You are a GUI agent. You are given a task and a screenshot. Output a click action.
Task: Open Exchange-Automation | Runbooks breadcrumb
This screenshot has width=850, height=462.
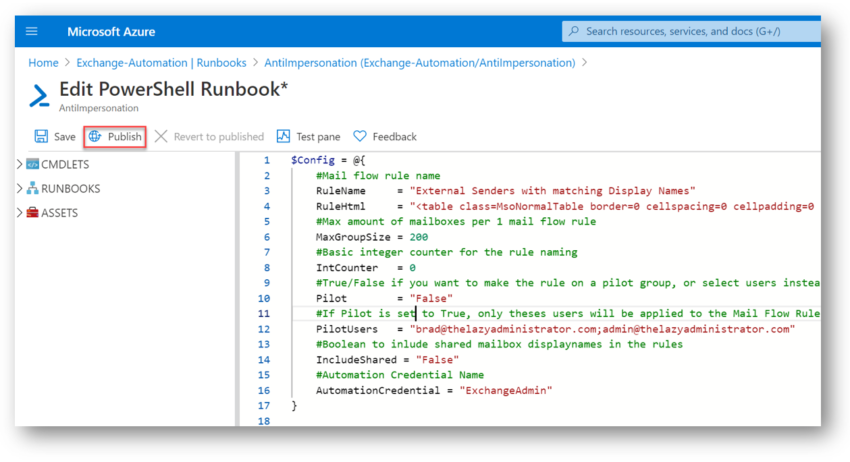click(161, 63)
